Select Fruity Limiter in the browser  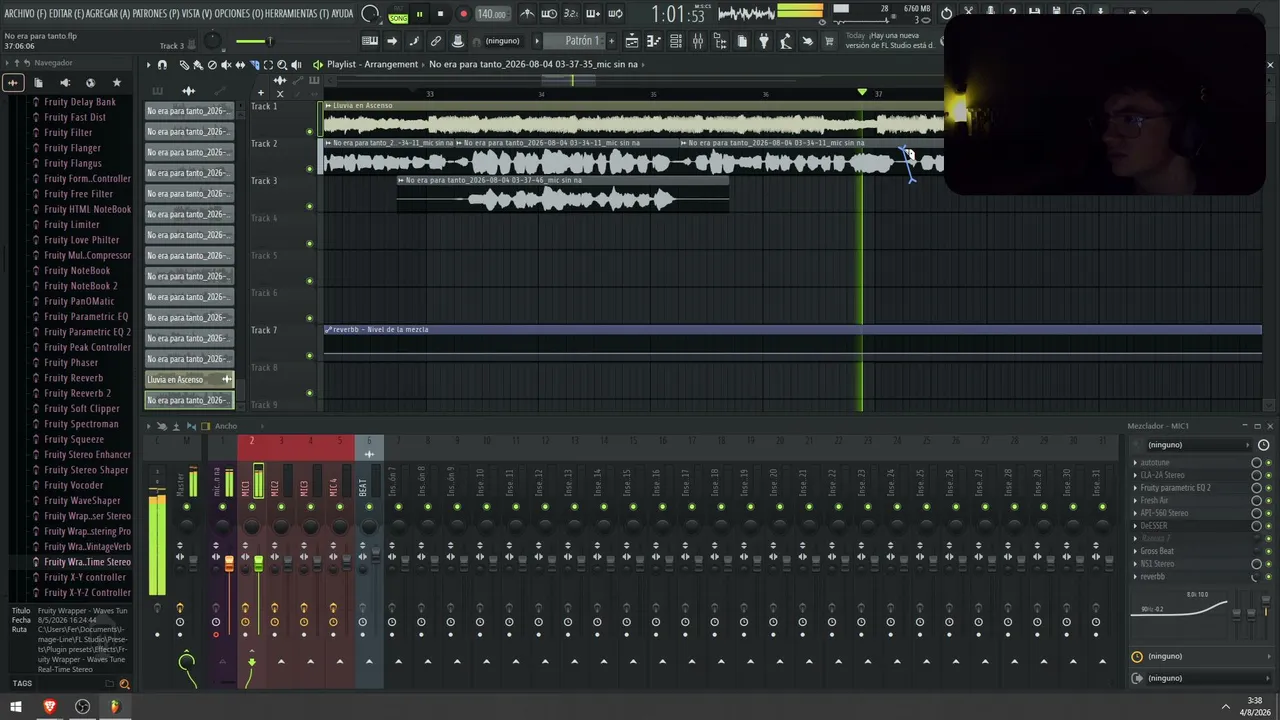pyautogui.click(x=72, y=225)
